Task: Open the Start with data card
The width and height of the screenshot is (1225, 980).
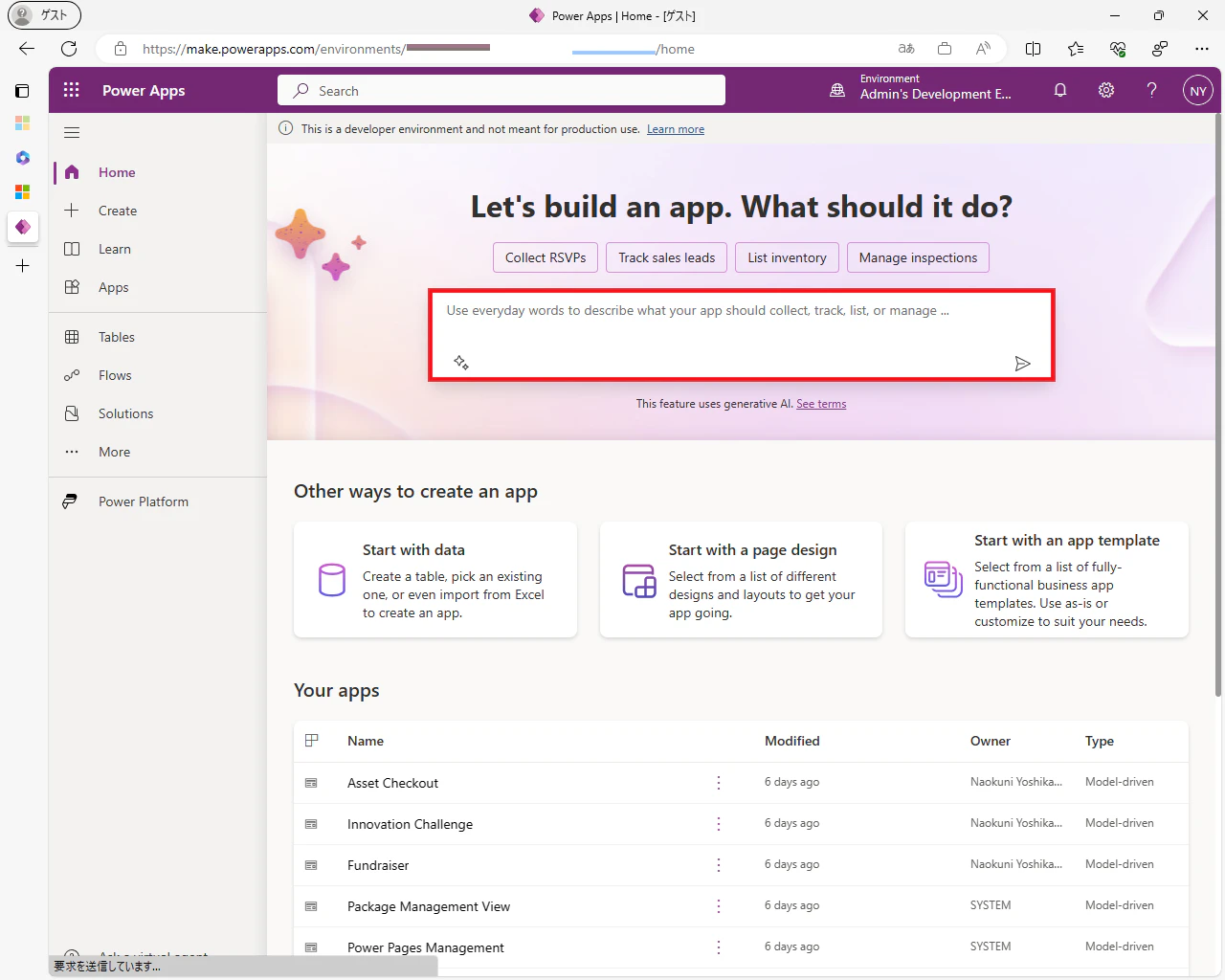Action: click(435, 580)
